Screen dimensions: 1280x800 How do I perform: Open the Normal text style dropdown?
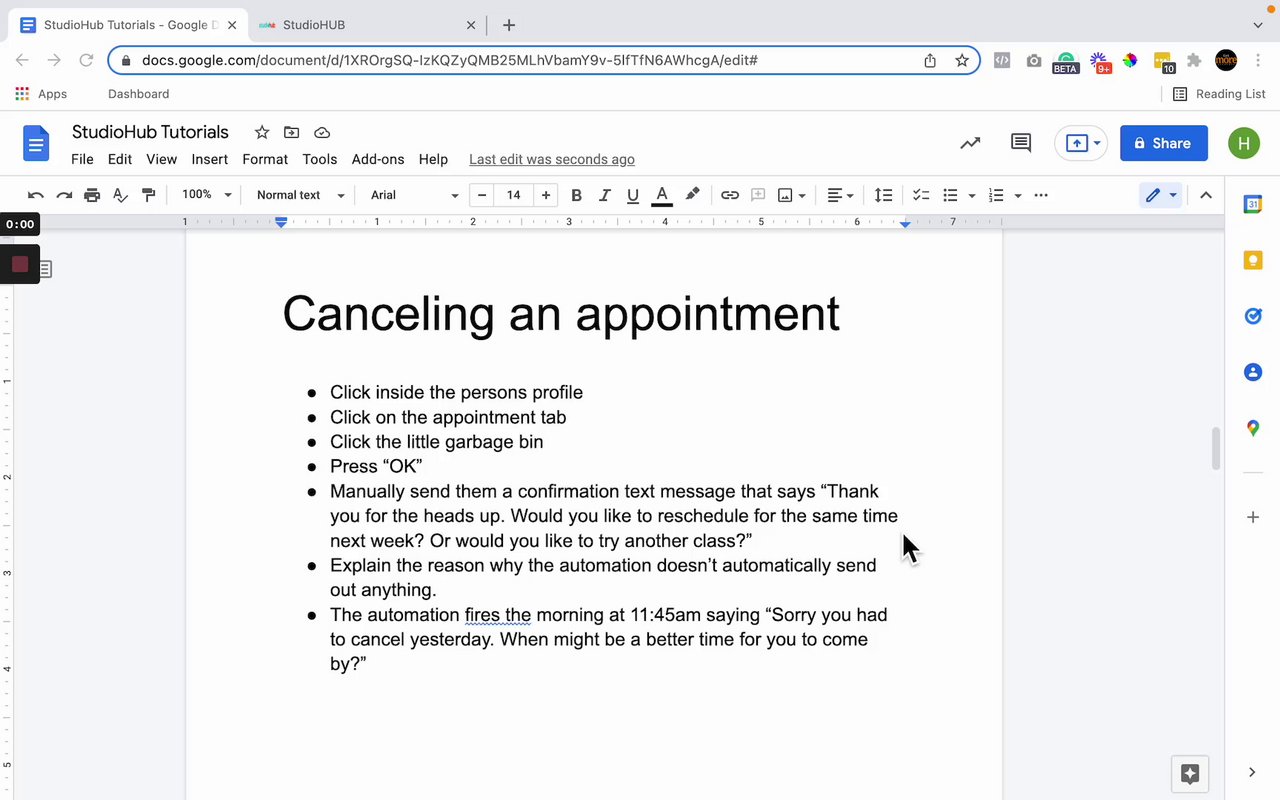coord(300,195)
